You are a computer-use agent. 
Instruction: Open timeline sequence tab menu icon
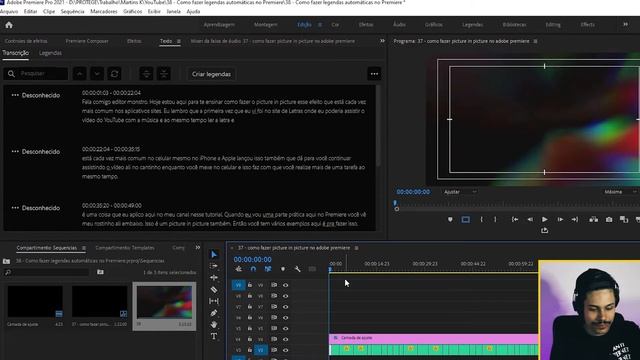pyautogui.click(x=356, y=248)
